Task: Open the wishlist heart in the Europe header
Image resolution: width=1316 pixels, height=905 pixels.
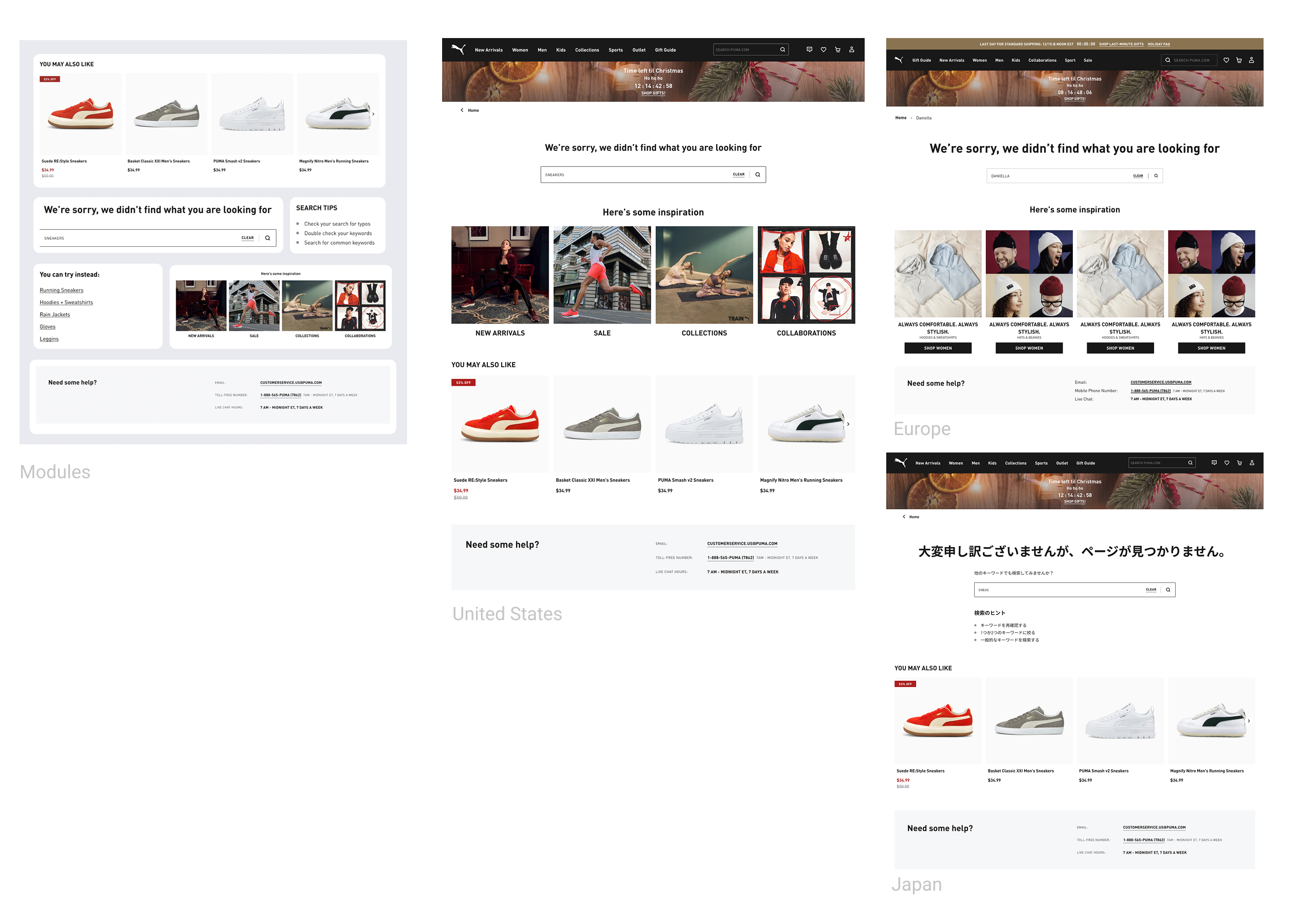Action: click(x=1227, y=60)
